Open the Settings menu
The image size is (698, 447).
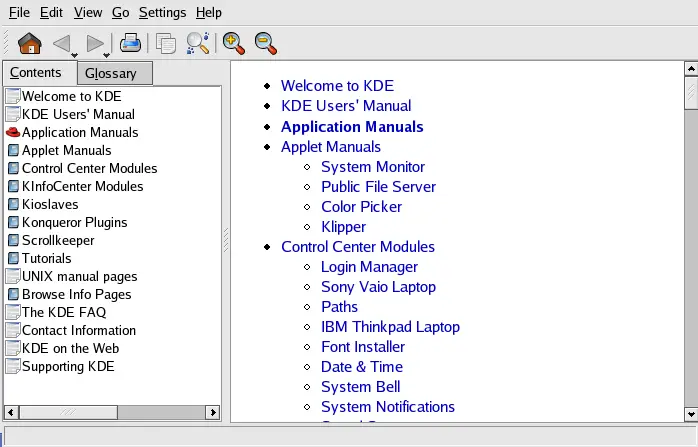[x=162, y=12]
